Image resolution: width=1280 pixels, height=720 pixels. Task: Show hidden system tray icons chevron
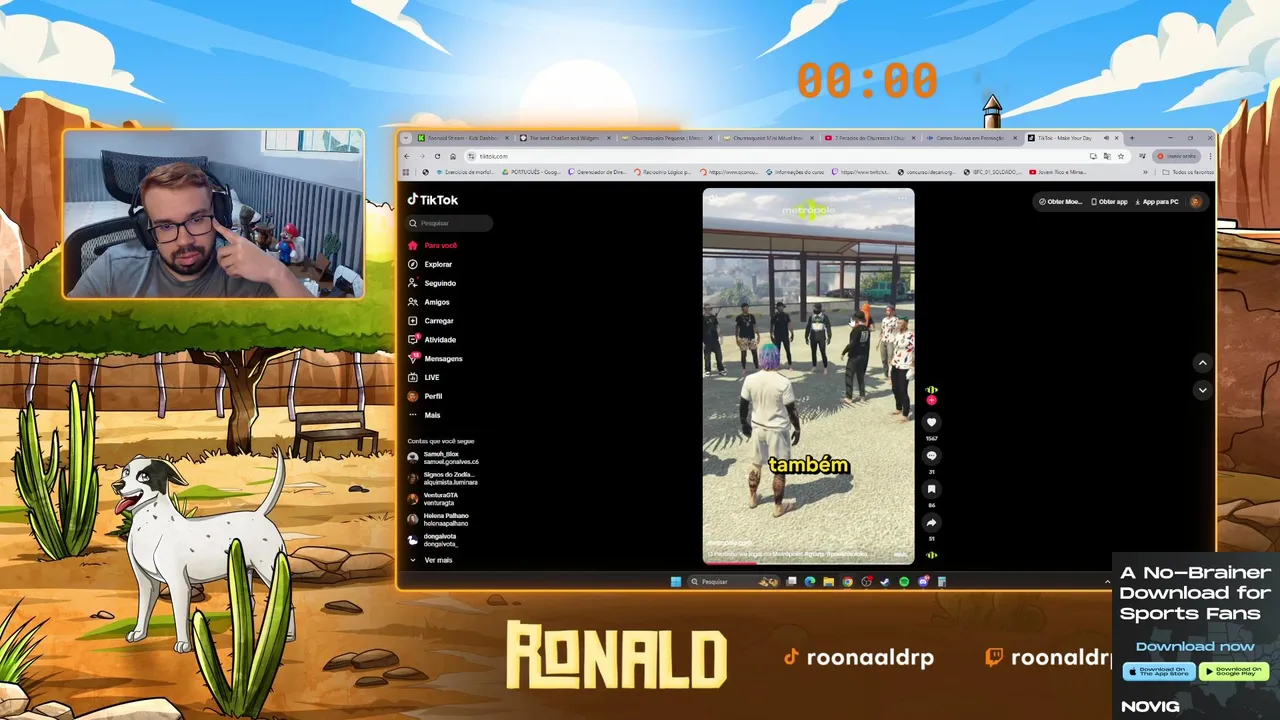[x=1107, y=581]
